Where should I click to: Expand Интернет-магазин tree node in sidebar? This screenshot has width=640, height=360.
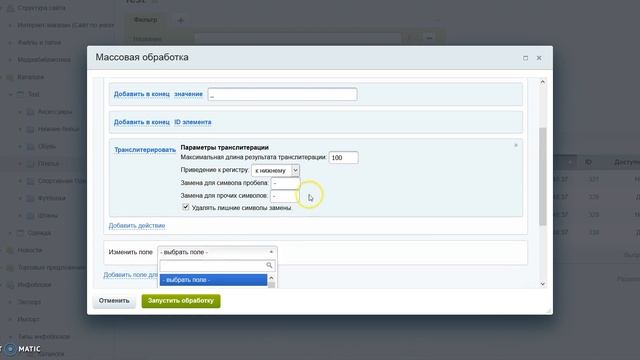pyautogui.click(x=11, y=25)
